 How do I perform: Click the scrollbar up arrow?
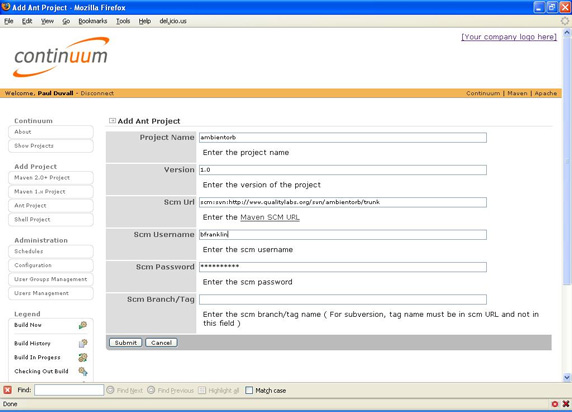pos(567,33)
